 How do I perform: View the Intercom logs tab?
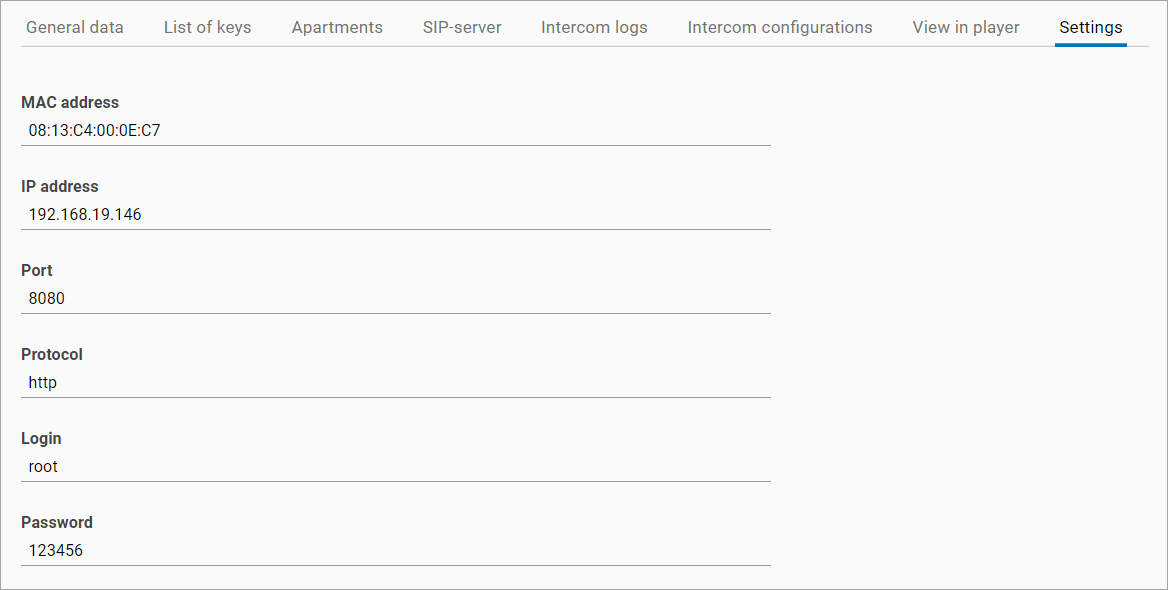coord(594,27)
